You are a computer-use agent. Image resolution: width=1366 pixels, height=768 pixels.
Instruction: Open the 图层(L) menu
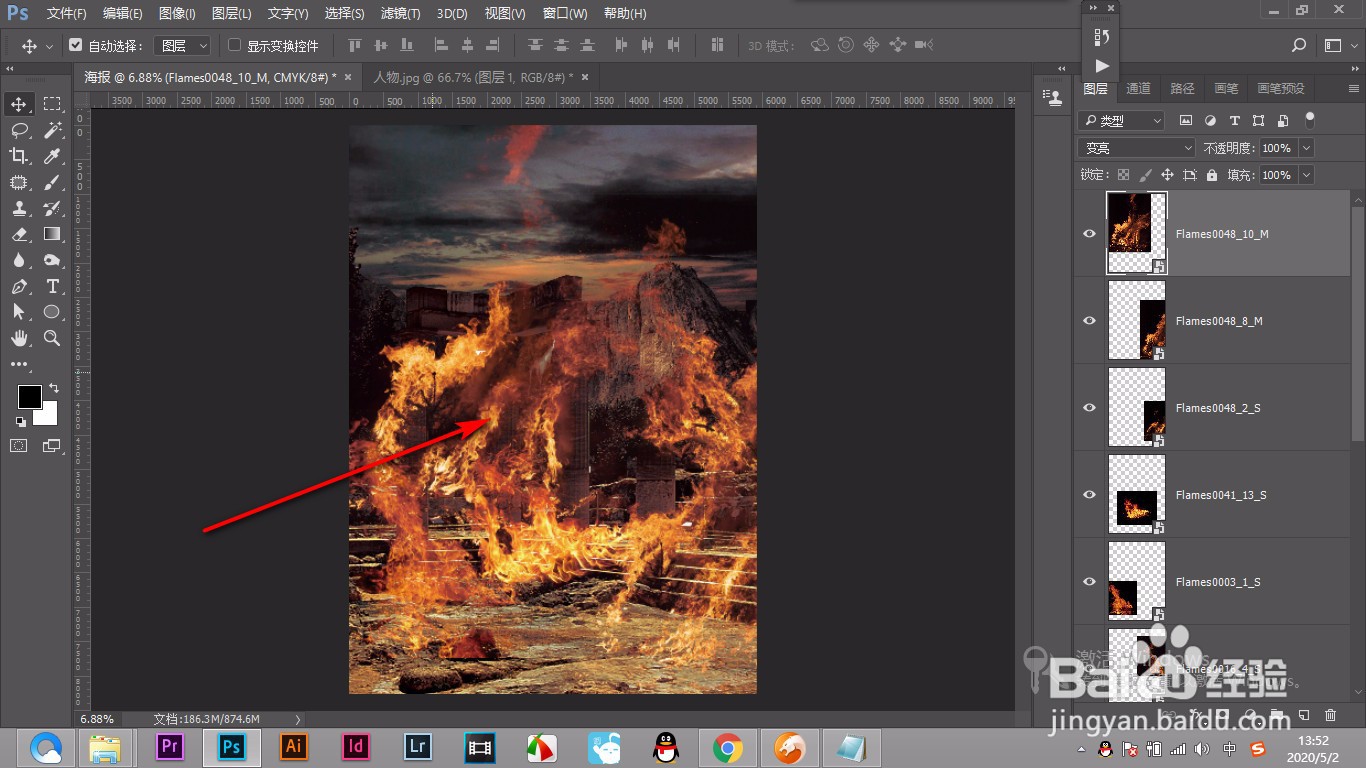point(232,14)
